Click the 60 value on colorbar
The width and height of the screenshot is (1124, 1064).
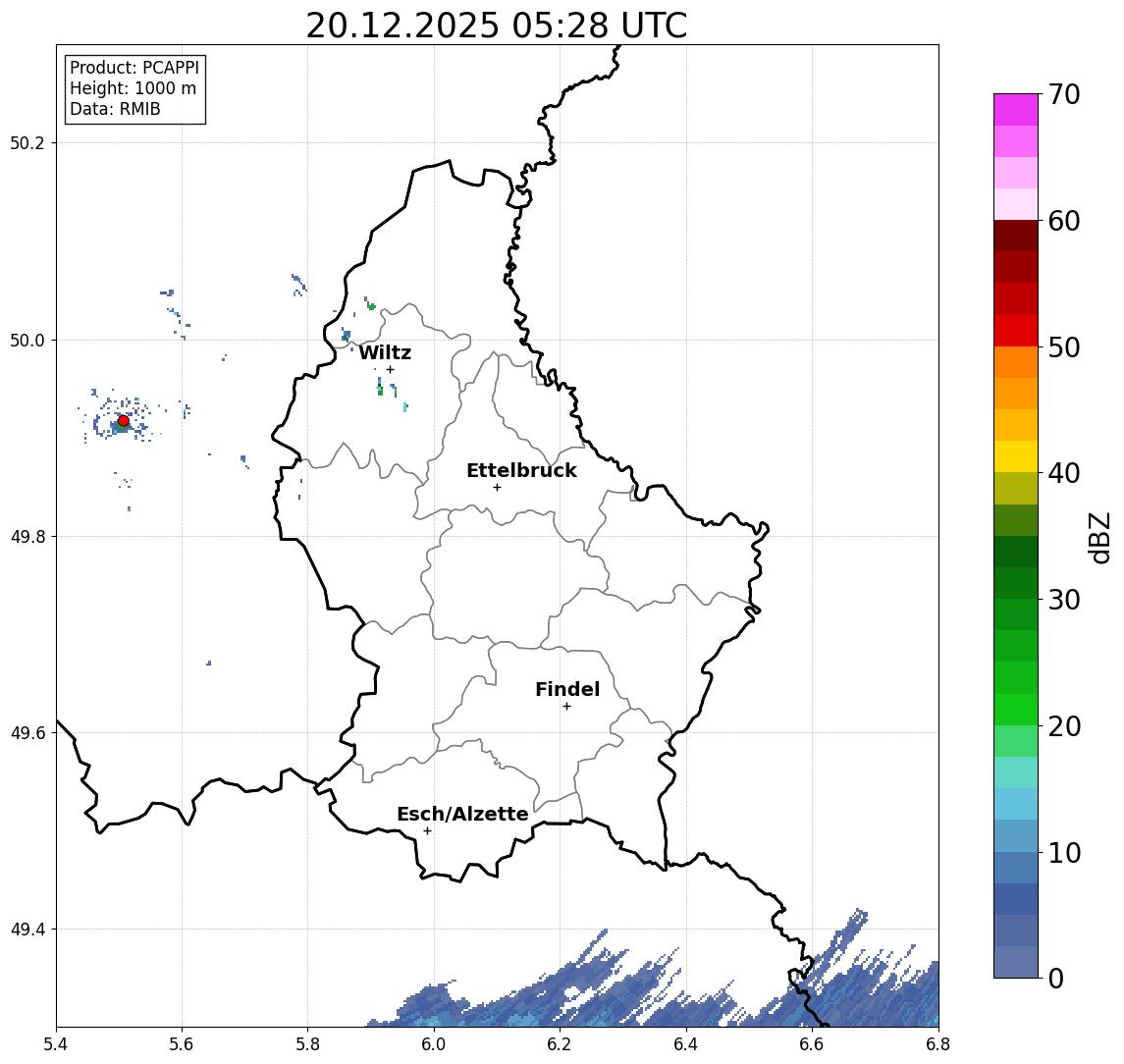1064,221
